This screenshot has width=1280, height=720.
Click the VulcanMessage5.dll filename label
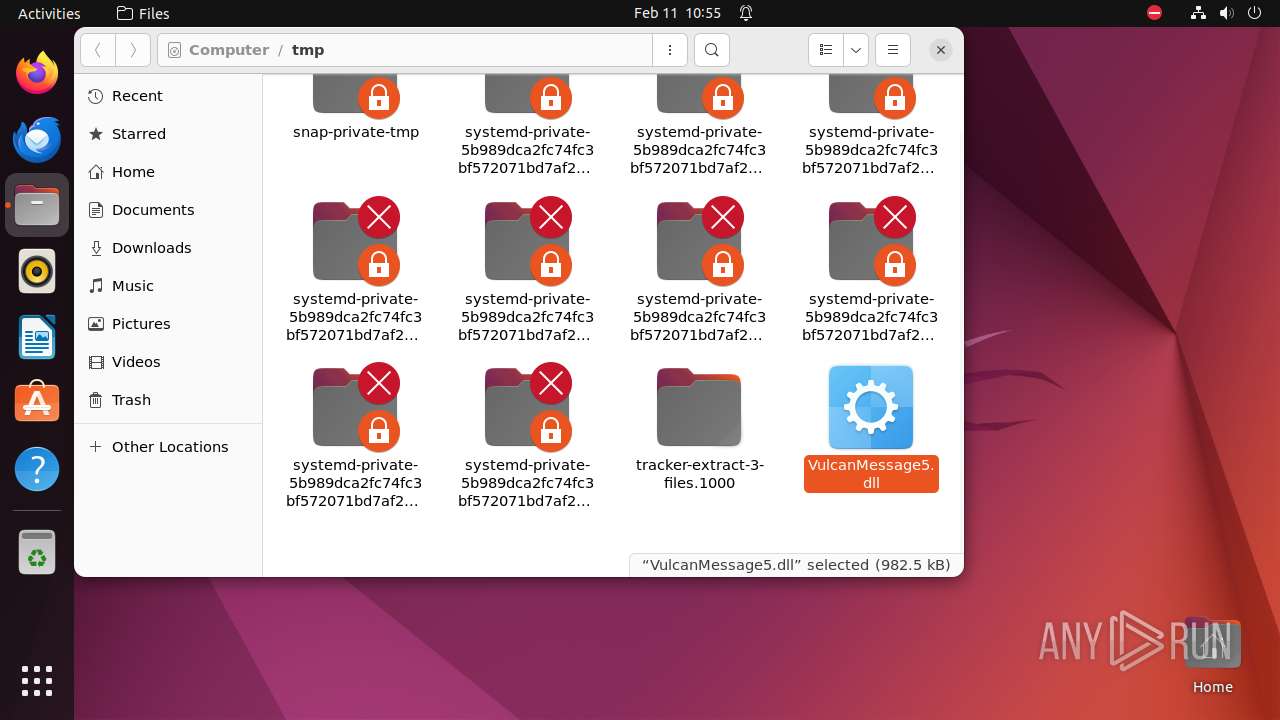[871, 474]
